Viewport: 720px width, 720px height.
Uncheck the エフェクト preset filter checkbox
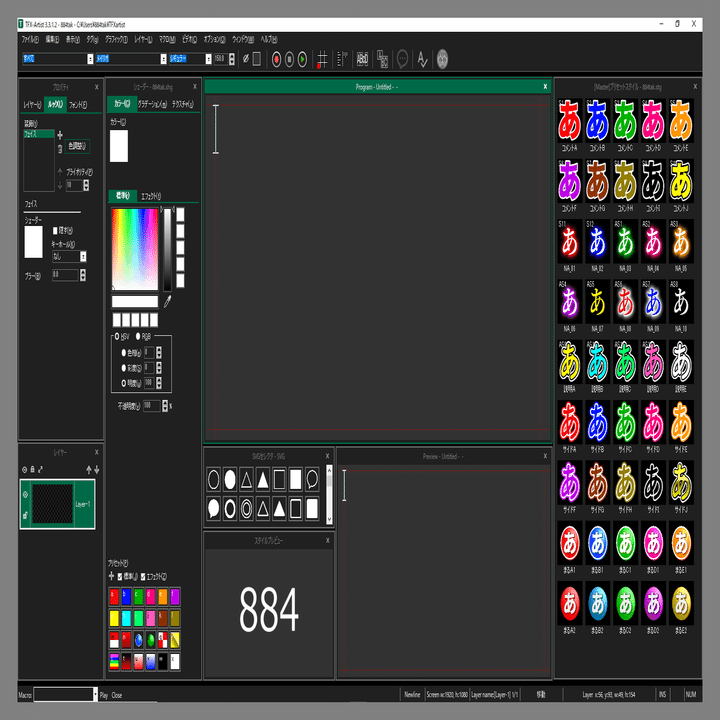[143, 576]
